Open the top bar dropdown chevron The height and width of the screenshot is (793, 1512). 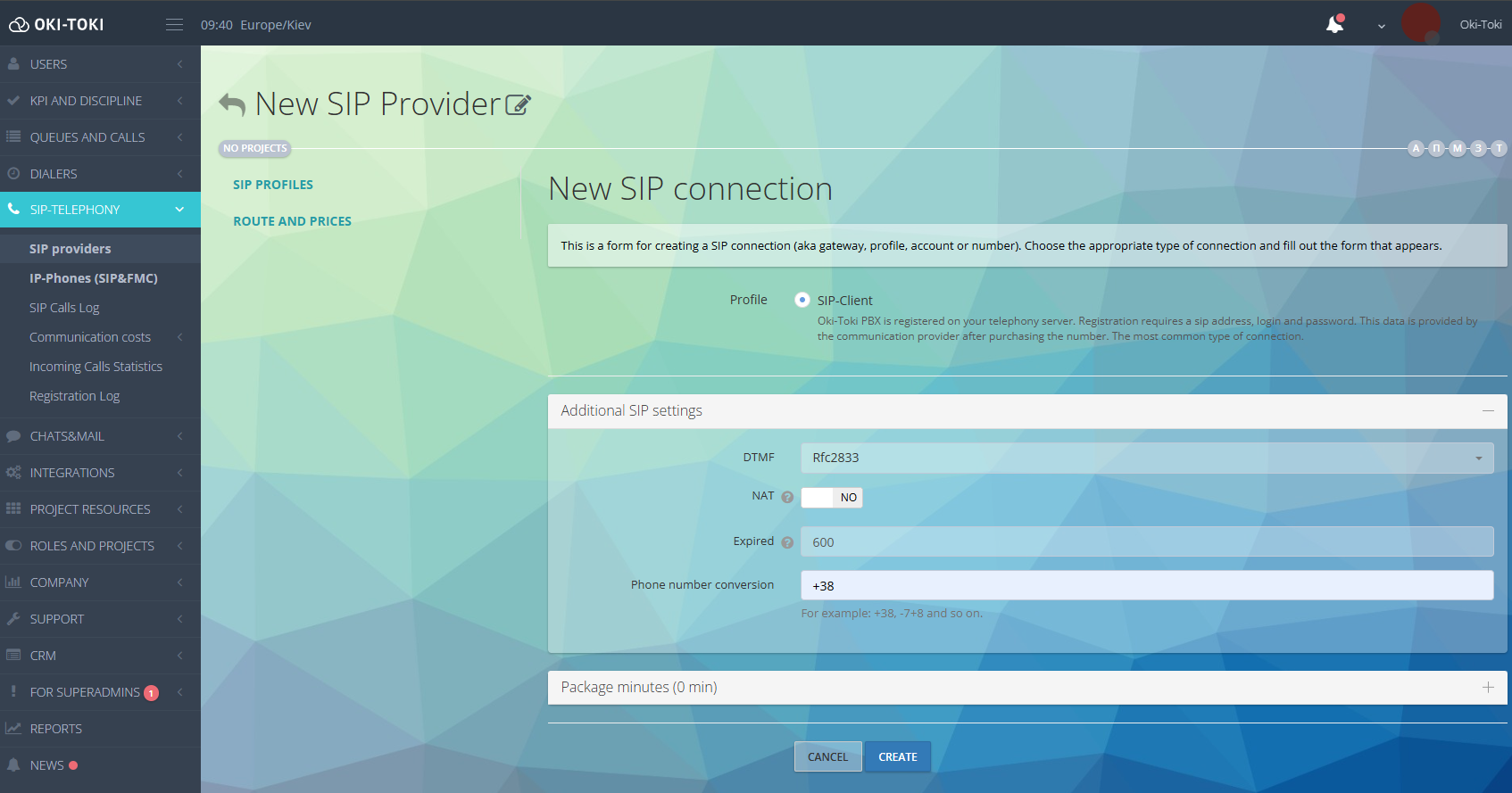(x=1381, y=26)
